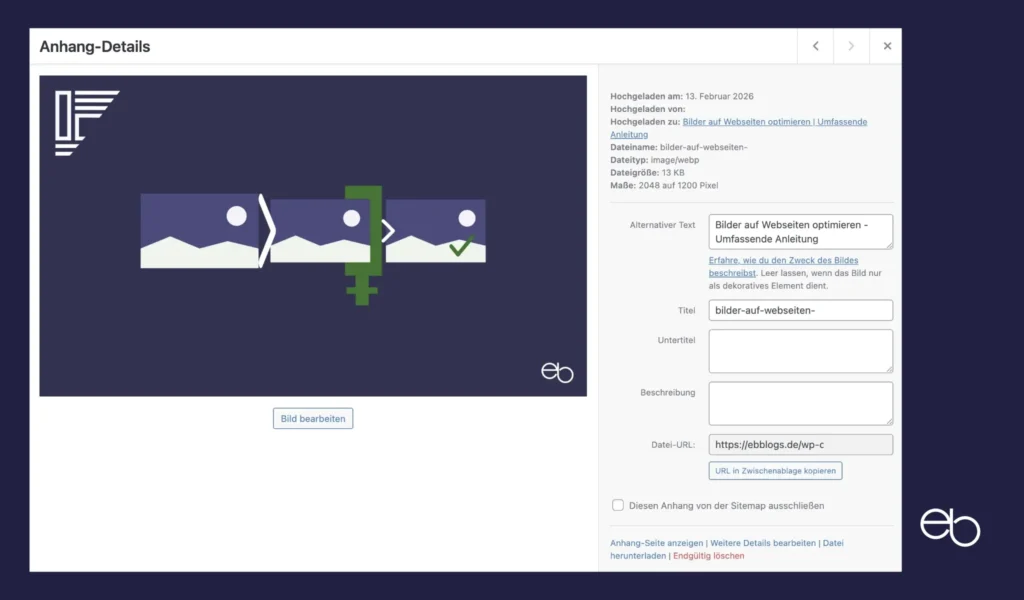This screenshot has height=600, width=1024.
Task: Open Erfahre, wie du den Zweck des Bildes beschreibst
Action: coord(772,262)
